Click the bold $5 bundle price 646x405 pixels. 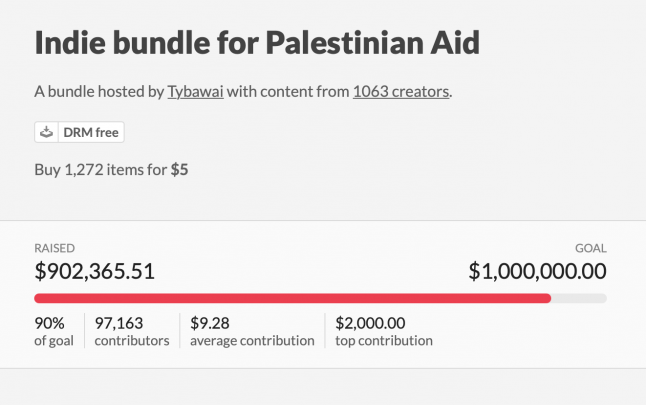(179, 170)
